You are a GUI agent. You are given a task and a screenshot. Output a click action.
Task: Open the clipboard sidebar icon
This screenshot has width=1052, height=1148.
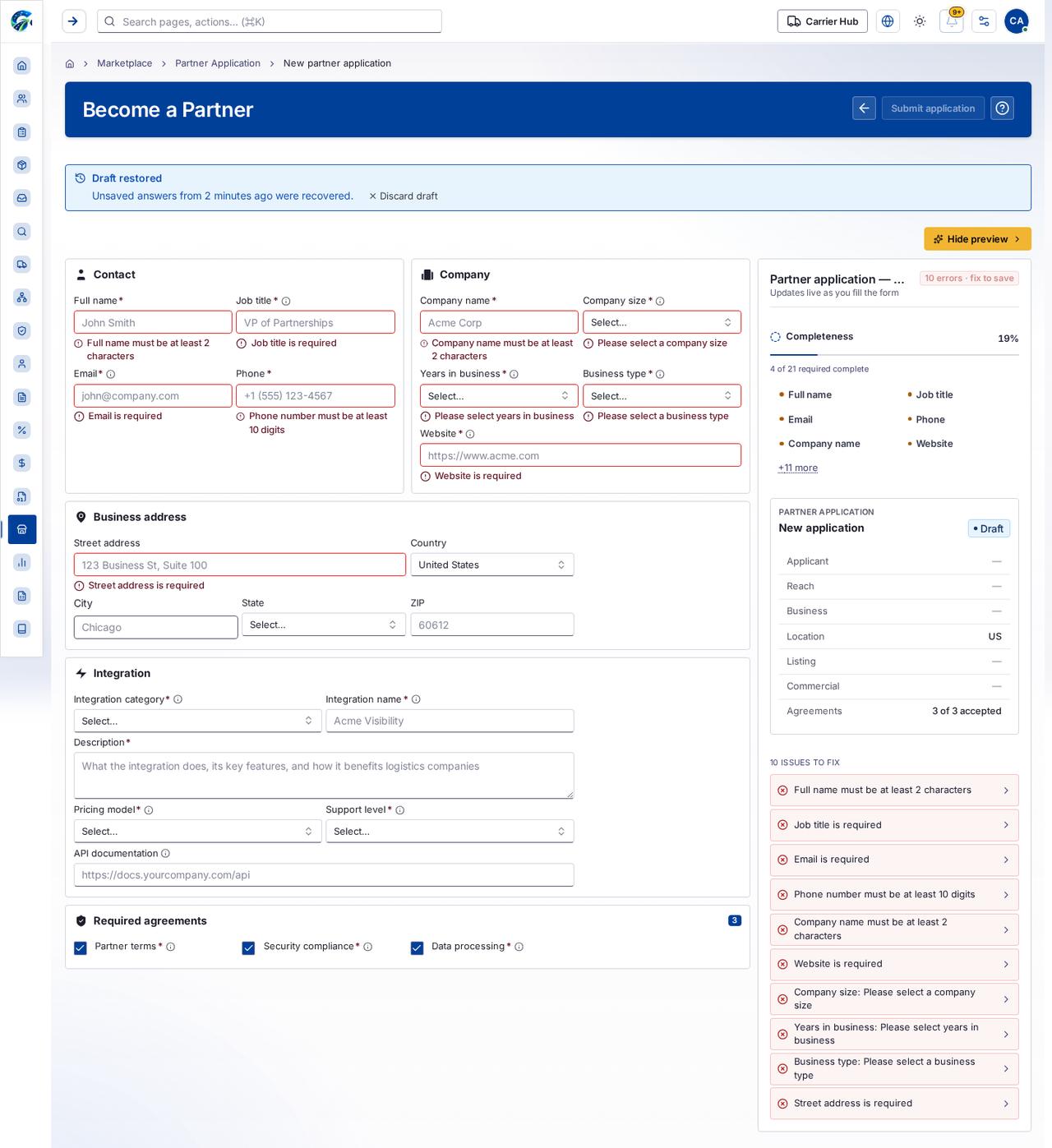(x=22, y=131)
